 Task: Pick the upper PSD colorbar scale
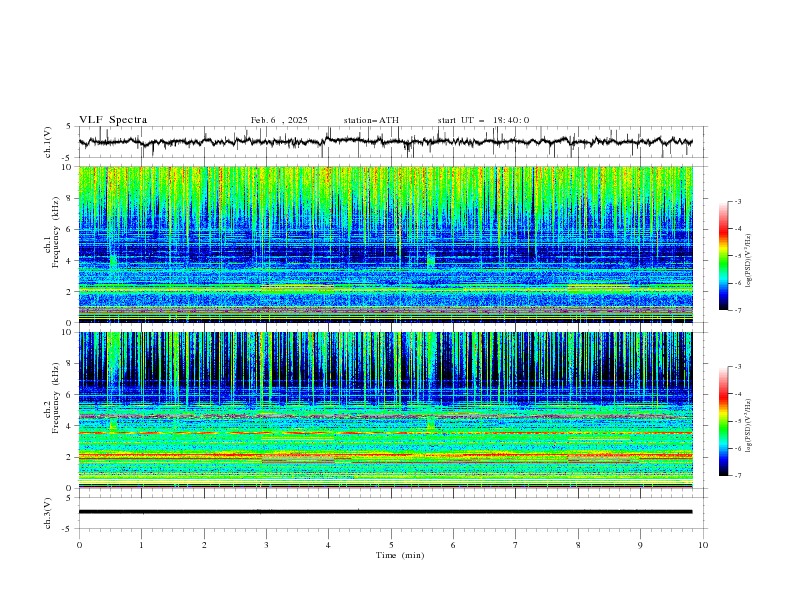723,256
